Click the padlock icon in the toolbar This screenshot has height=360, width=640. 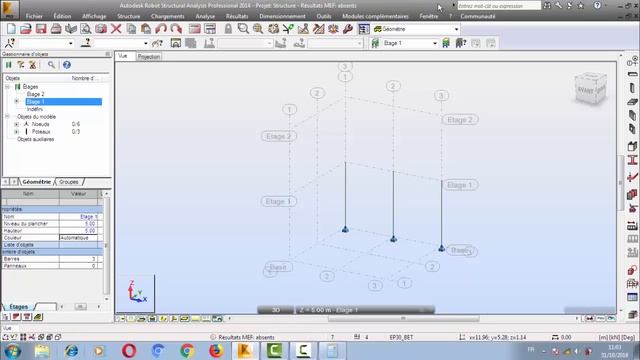(x=228, y=29)
